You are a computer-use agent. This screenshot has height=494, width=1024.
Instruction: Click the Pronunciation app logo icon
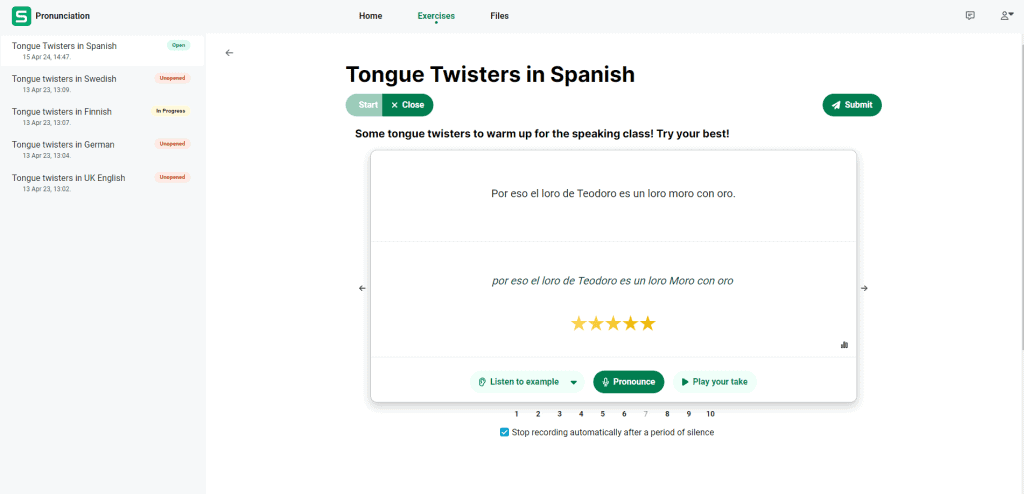(x=21, y=16)
